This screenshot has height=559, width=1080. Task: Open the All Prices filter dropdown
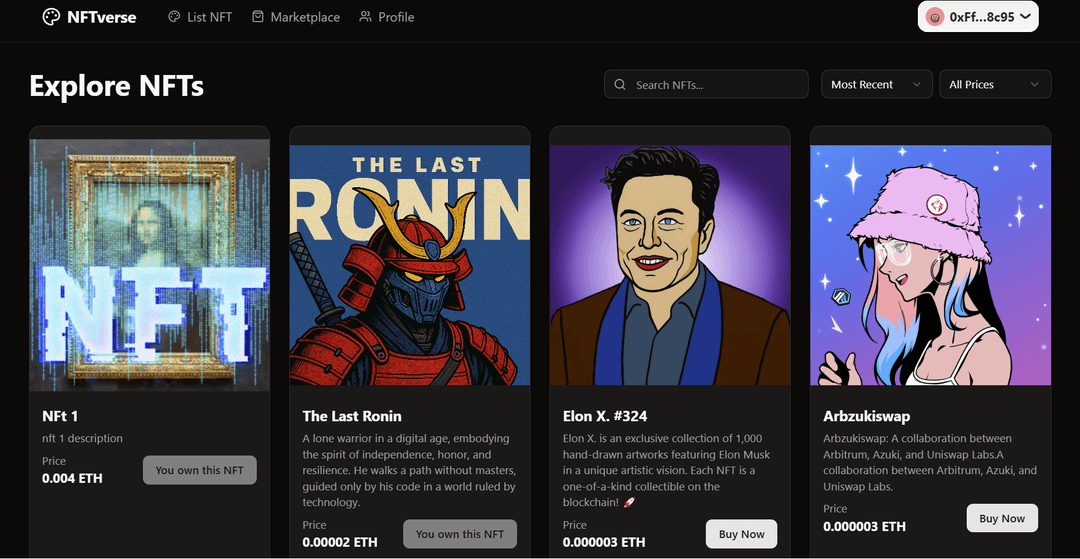coord(994,85)
